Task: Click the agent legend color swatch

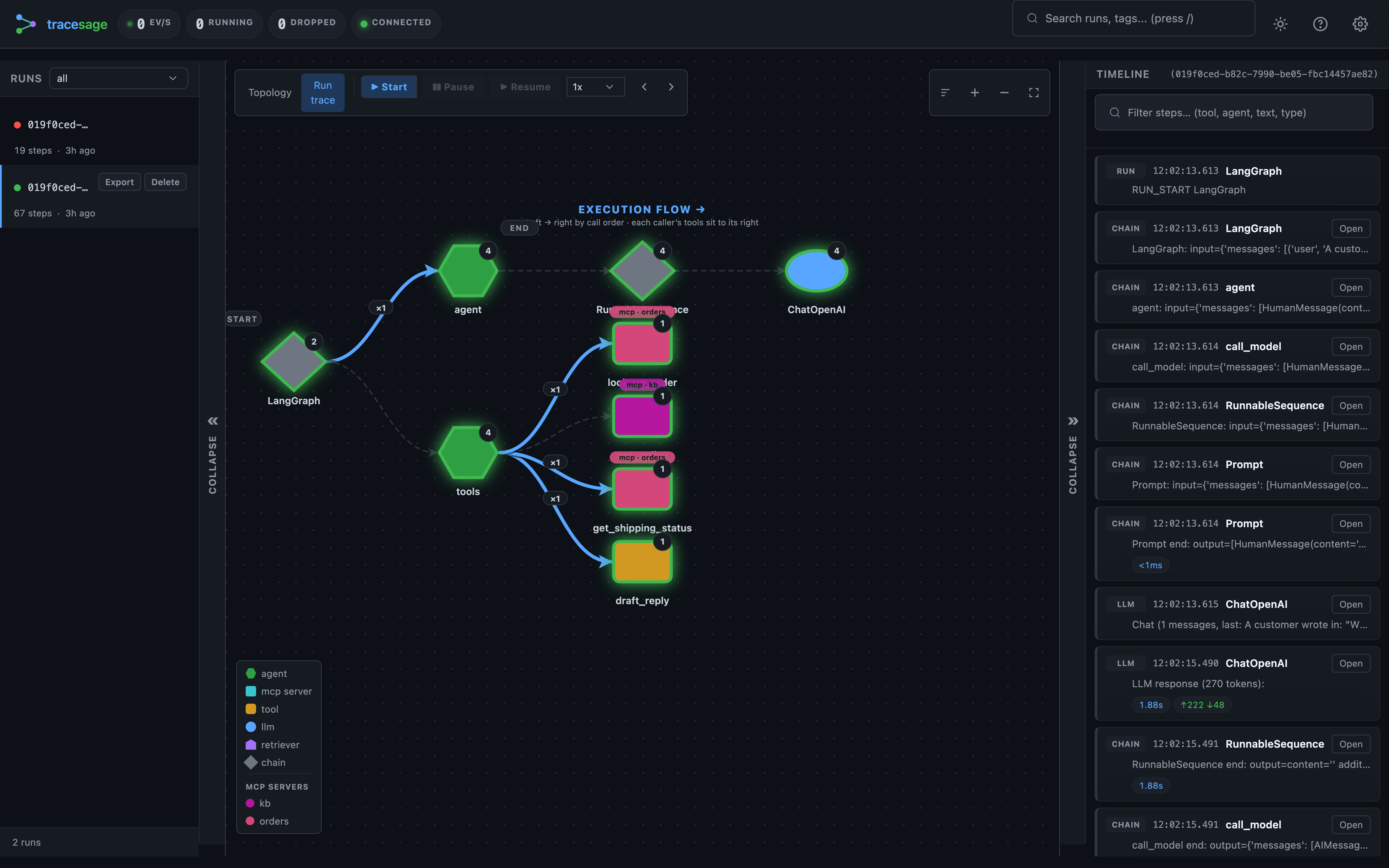Action: coord(251,673)
